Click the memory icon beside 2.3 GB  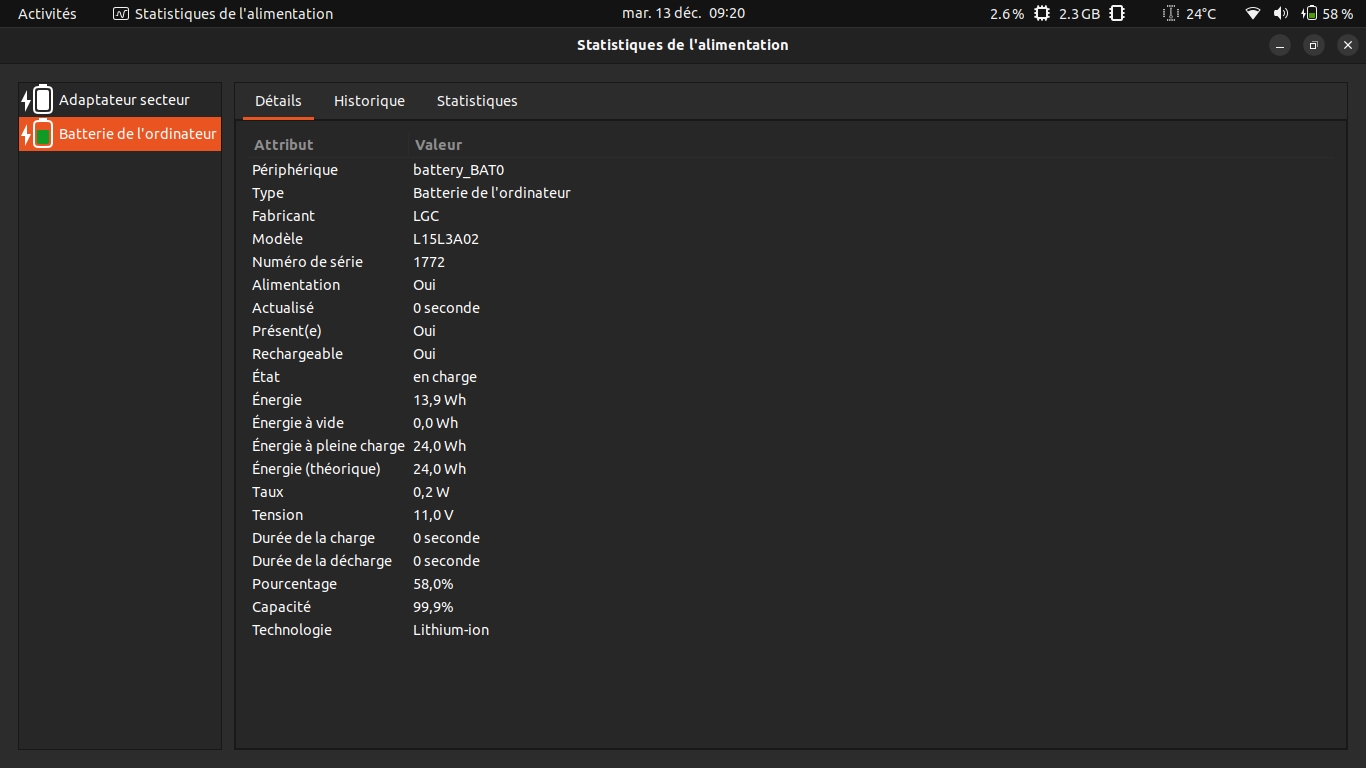tap(1117, 14)
